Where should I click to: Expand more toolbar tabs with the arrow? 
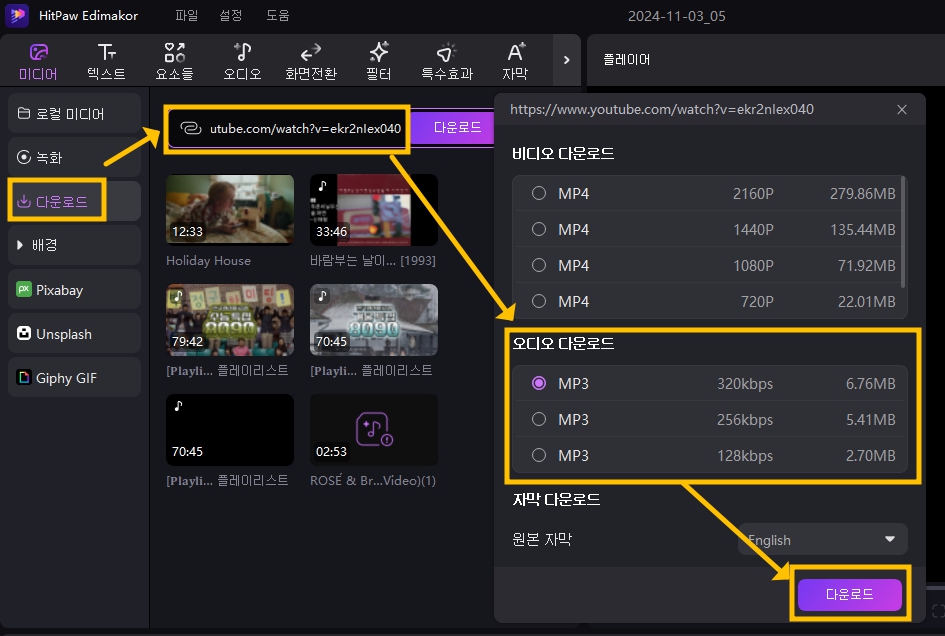[566, 60]
